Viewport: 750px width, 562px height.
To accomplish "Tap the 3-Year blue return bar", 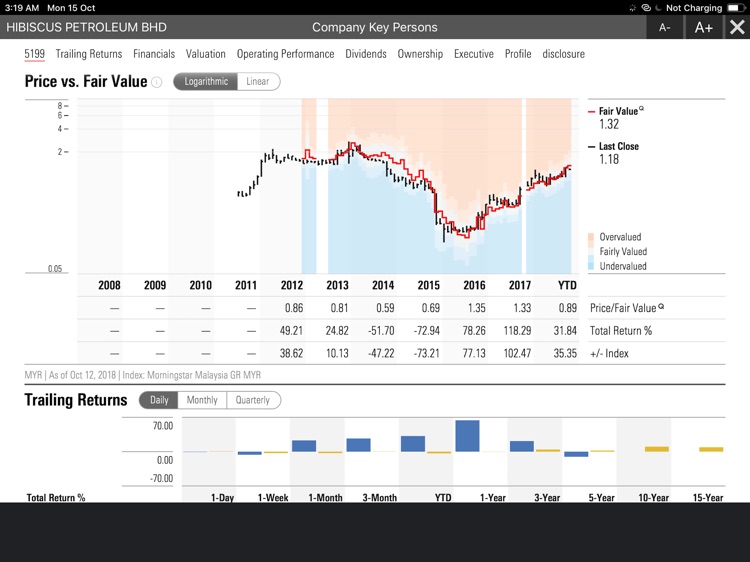I will [x=522, y=446].
